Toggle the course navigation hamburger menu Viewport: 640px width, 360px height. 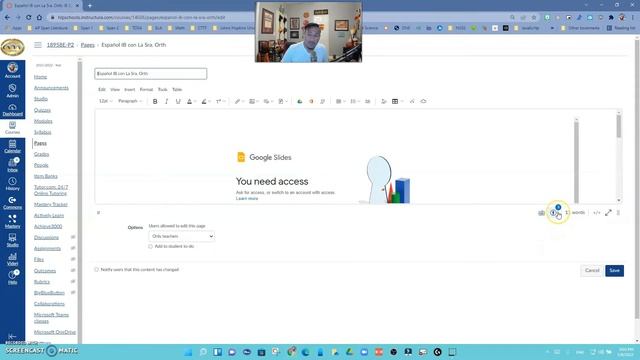pyautogui.click(x=38, y=45)
